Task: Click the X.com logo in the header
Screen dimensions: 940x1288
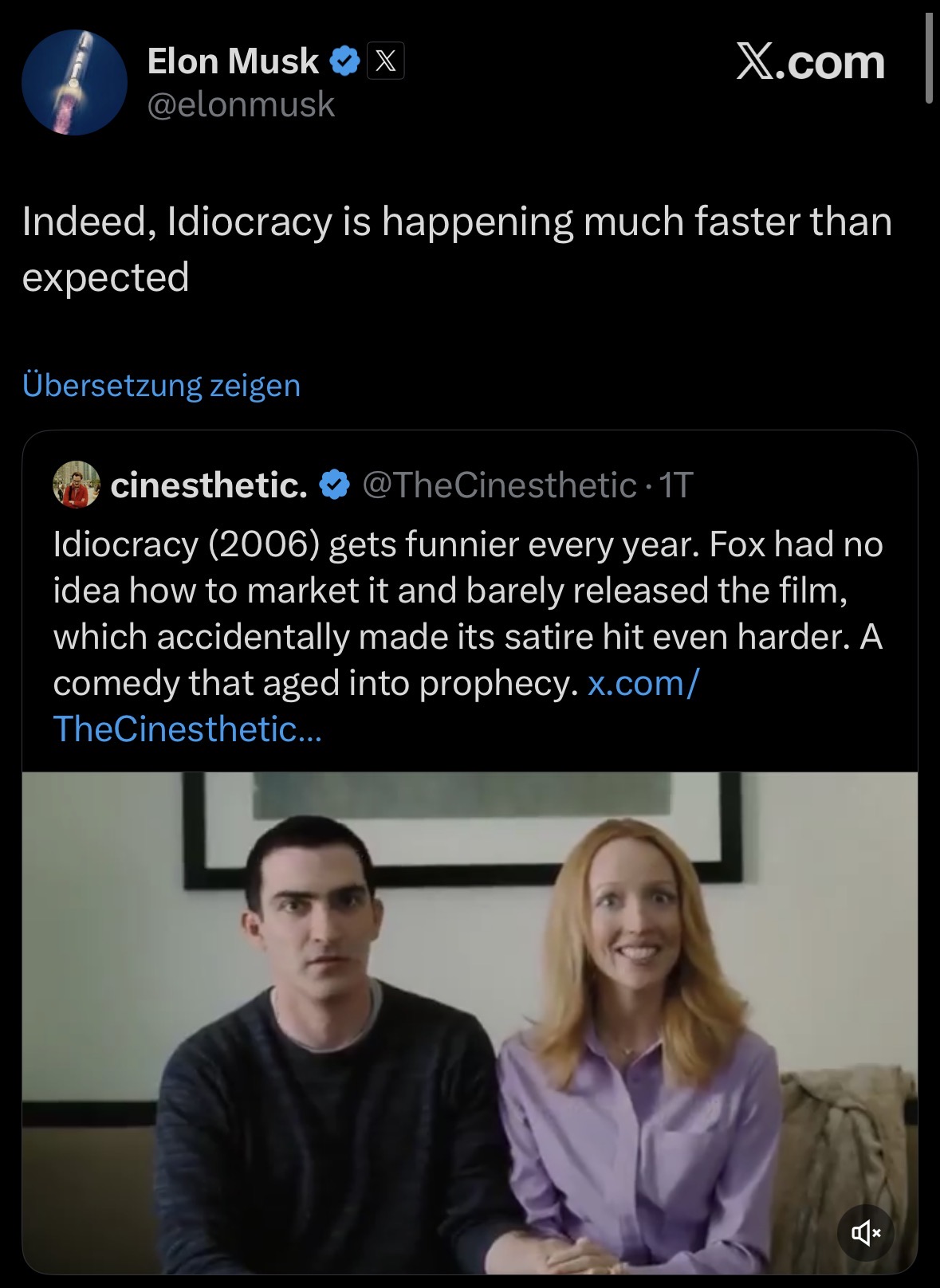Action: click(810, 62)
